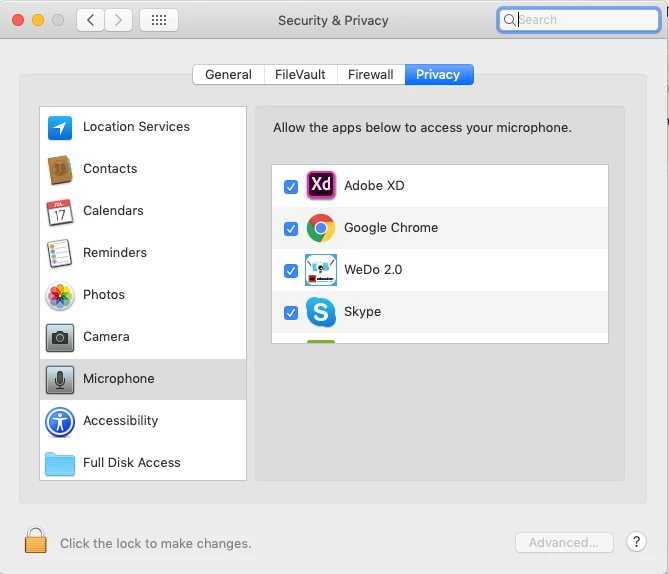The image size is (669, 574).
Task: Click the Photos flower icon
Action: (x=60, y=296)
